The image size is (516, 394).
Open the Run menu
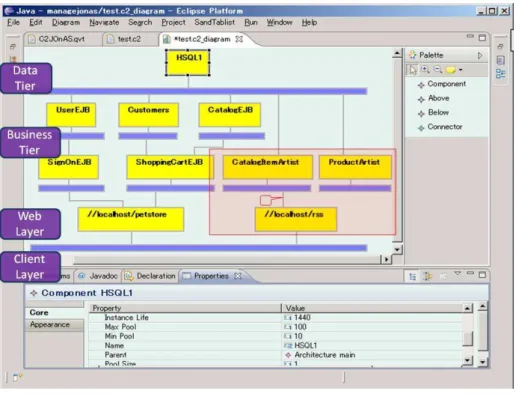click(x=251, y=22)
